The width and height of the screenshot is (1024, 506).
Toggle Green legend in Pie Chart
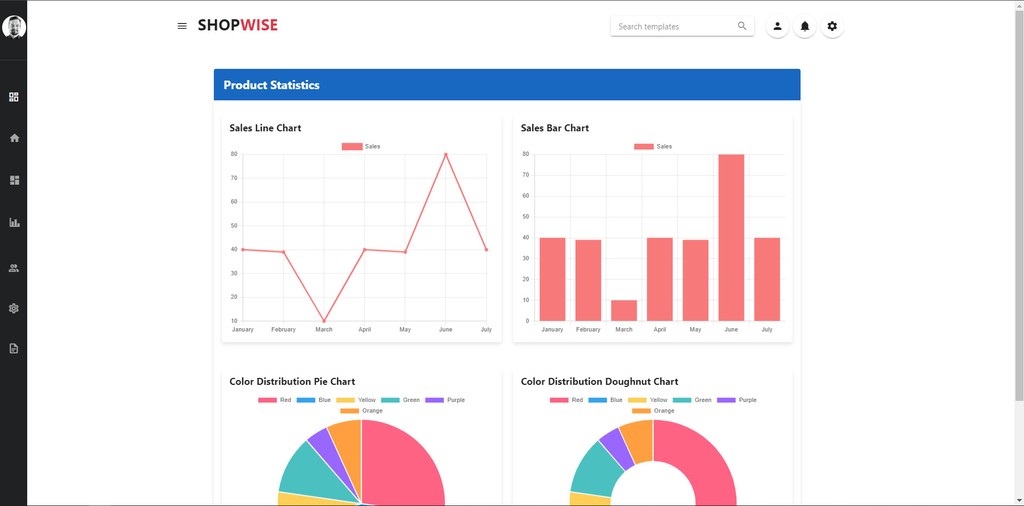pos(400,400)
